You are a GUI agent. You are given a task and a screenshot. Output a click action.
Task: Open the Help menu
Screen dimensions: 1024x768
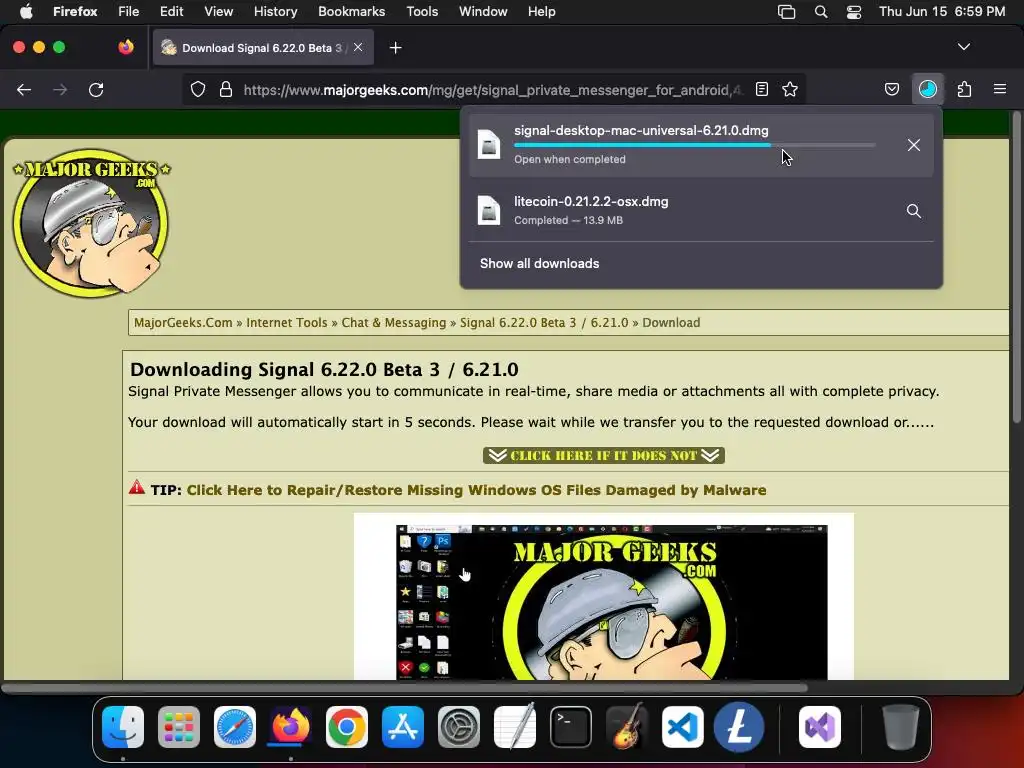point(541,11)
